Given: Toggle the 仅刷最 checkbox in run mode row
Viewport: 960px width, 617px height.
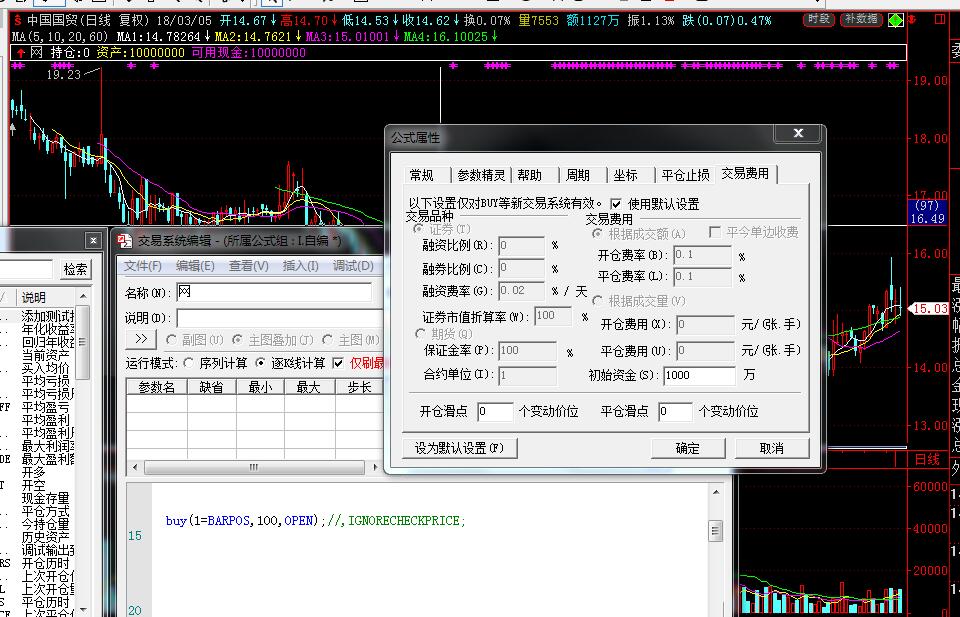Looking at the screenshot, I should 338,363.
